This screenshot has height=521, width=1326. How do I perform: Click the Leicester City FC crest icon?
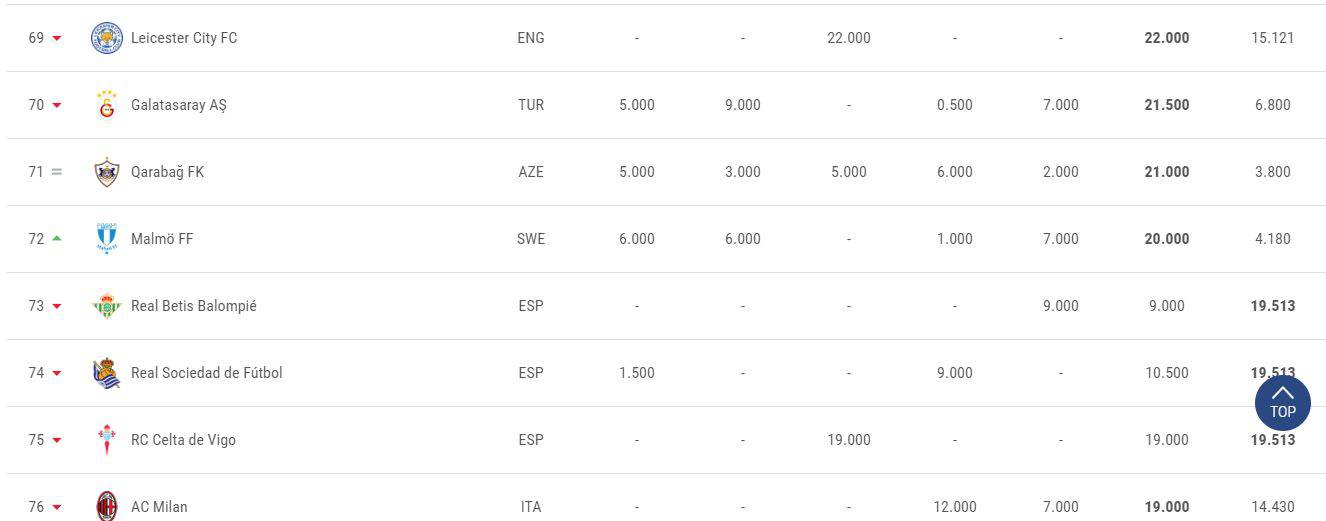(x=107, y=38)
